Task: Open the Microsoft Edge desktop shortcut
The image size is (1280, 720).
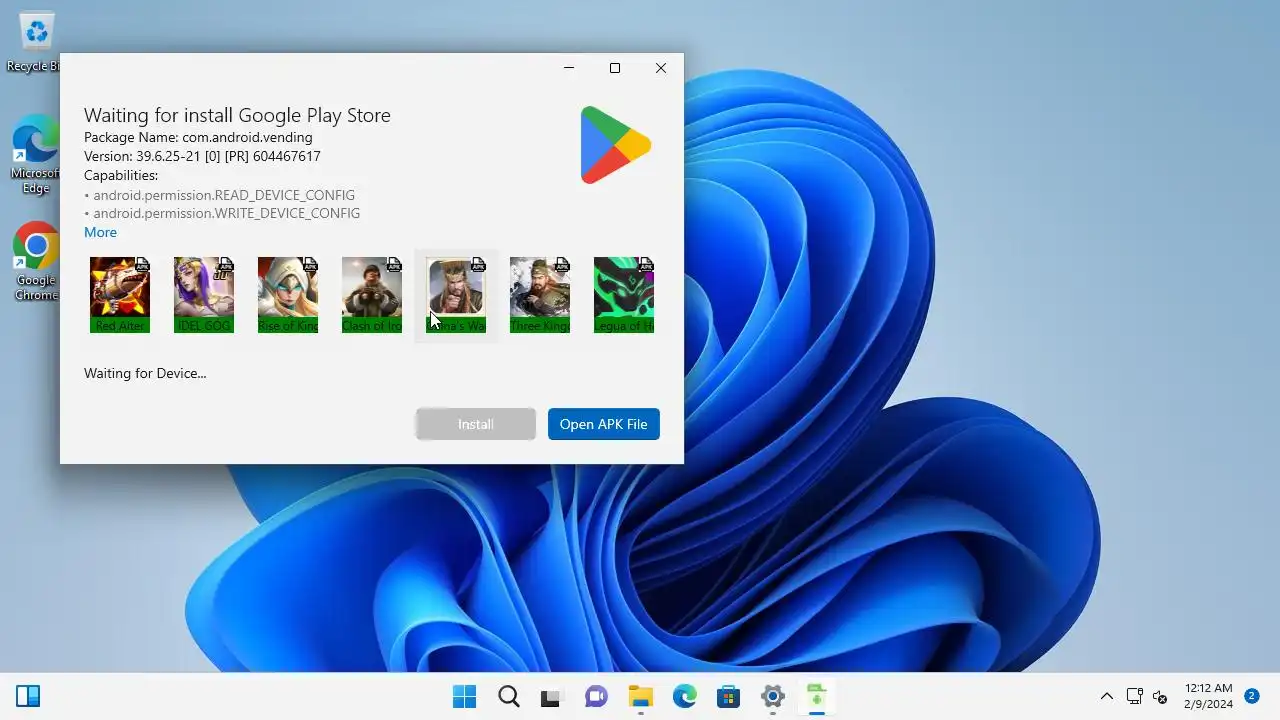Action: coord(36,155)
